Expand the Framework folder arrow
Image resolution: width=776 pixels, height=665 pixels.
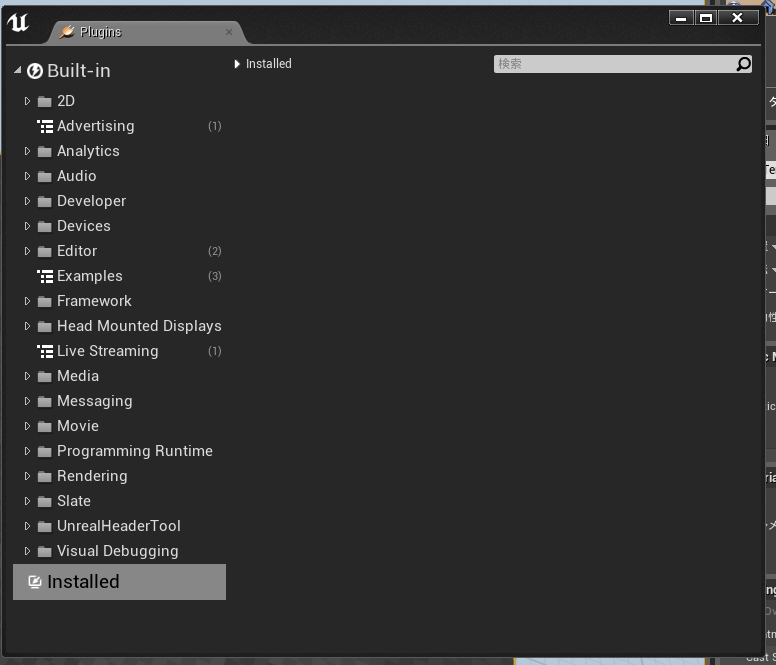click(27, 301)
